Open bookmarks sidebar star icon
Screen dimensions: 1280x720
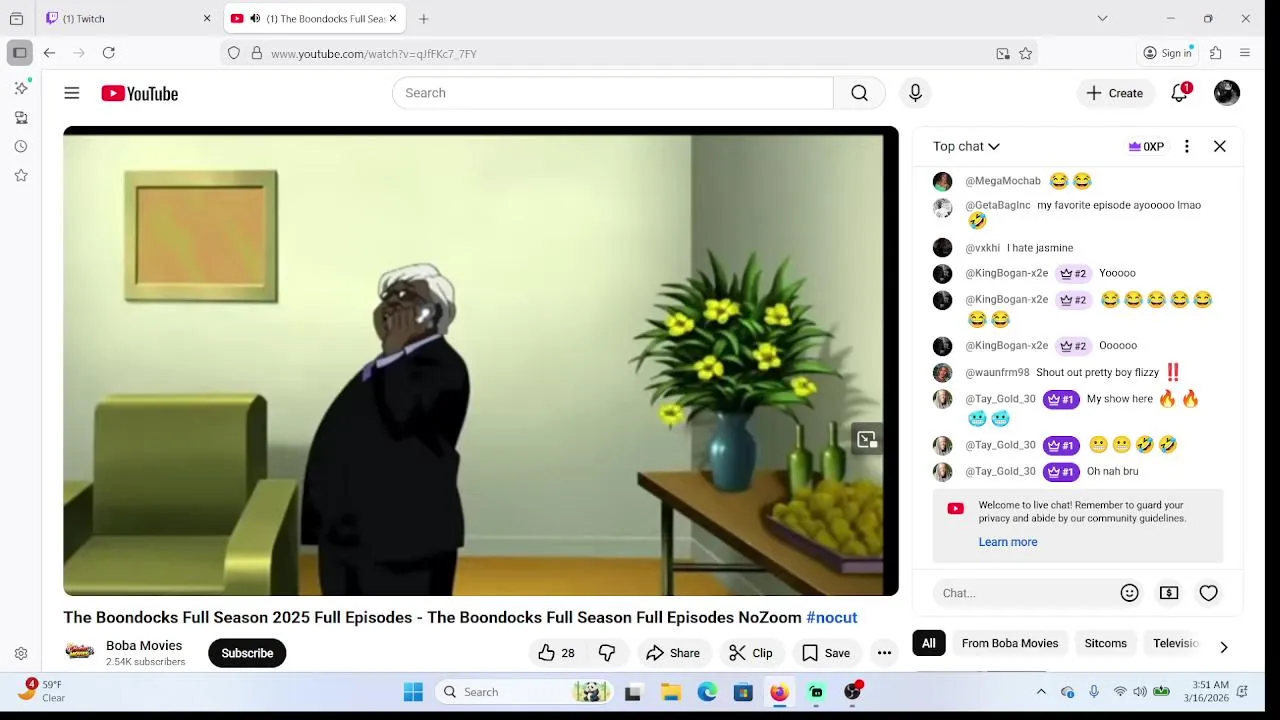point(21,175)
